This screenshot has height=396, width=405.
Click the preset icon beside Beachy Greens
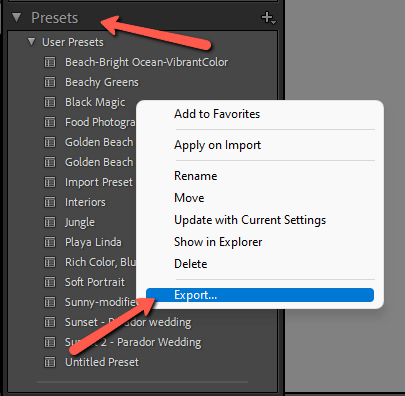(50, 82)
